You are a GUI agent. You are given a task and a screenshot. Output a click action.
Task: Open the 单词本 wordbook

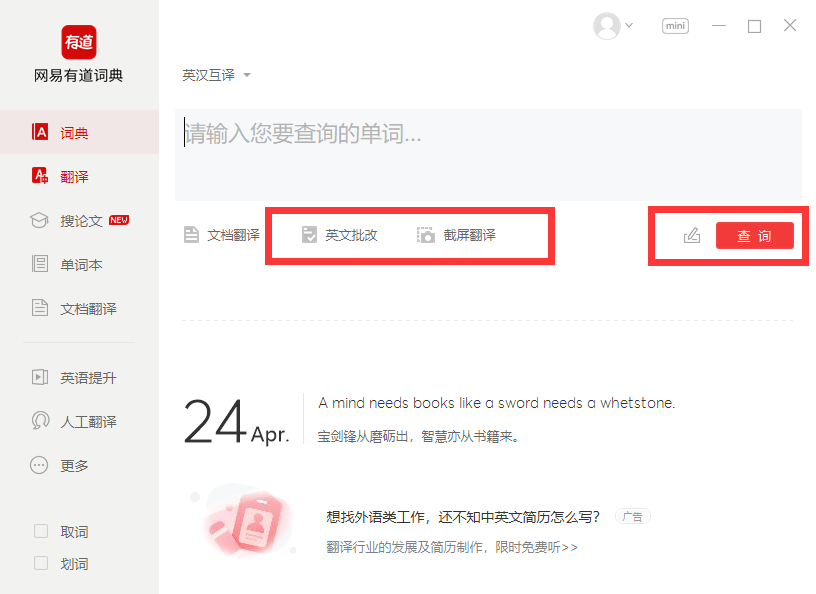coord(80,264)
